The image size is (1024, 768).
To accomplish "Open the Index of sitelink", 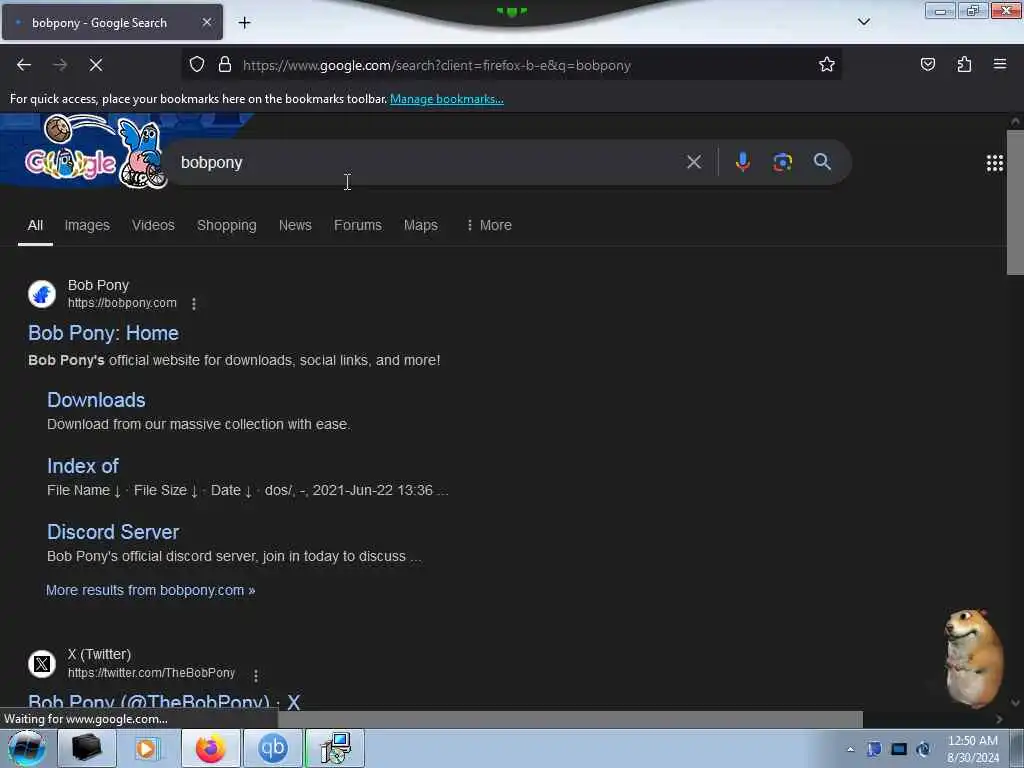I will point(83,466).
